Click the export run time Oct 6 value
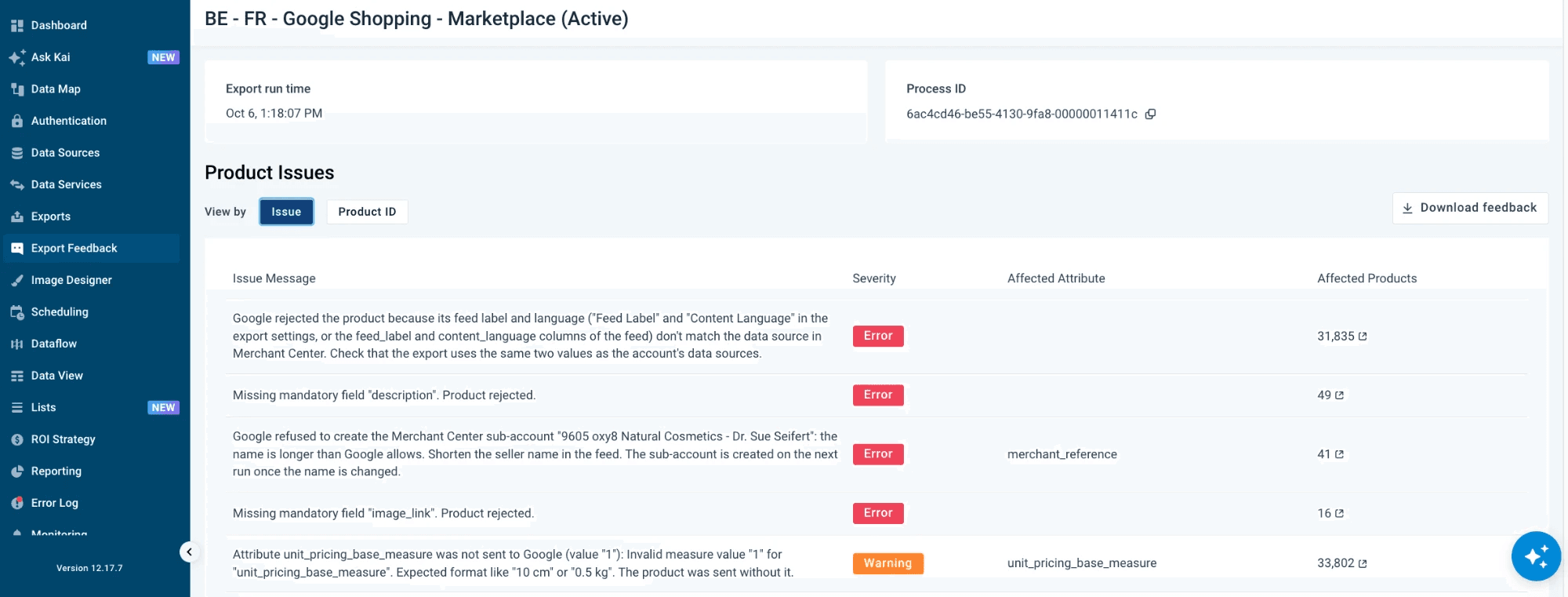The height and width of the screenshot is (597, 1568). [274, 114]
